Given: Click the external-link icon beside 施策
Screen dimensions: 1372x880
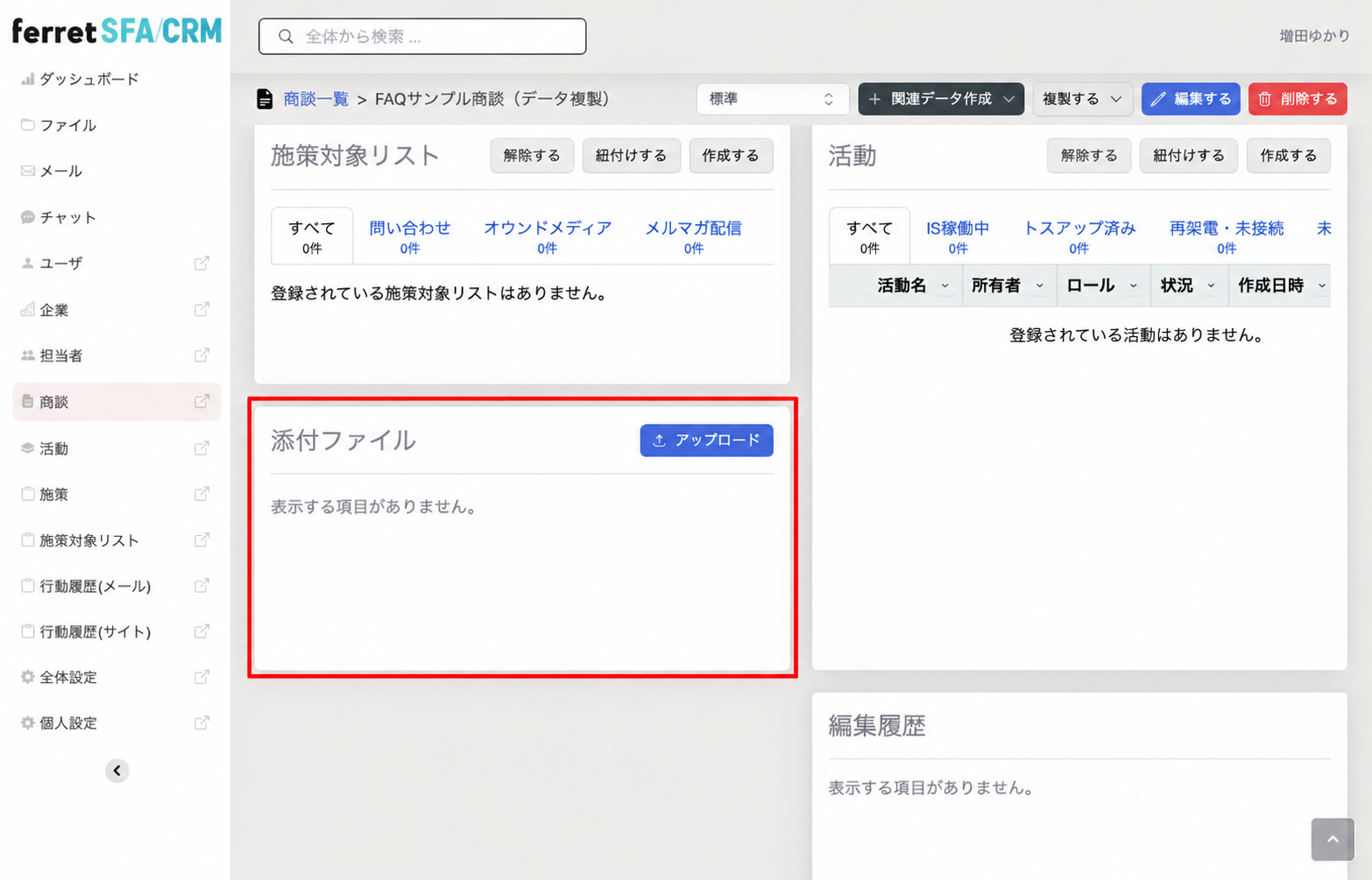Looking at the screenshot, I should pyautogui.click(x=202, y=494).
